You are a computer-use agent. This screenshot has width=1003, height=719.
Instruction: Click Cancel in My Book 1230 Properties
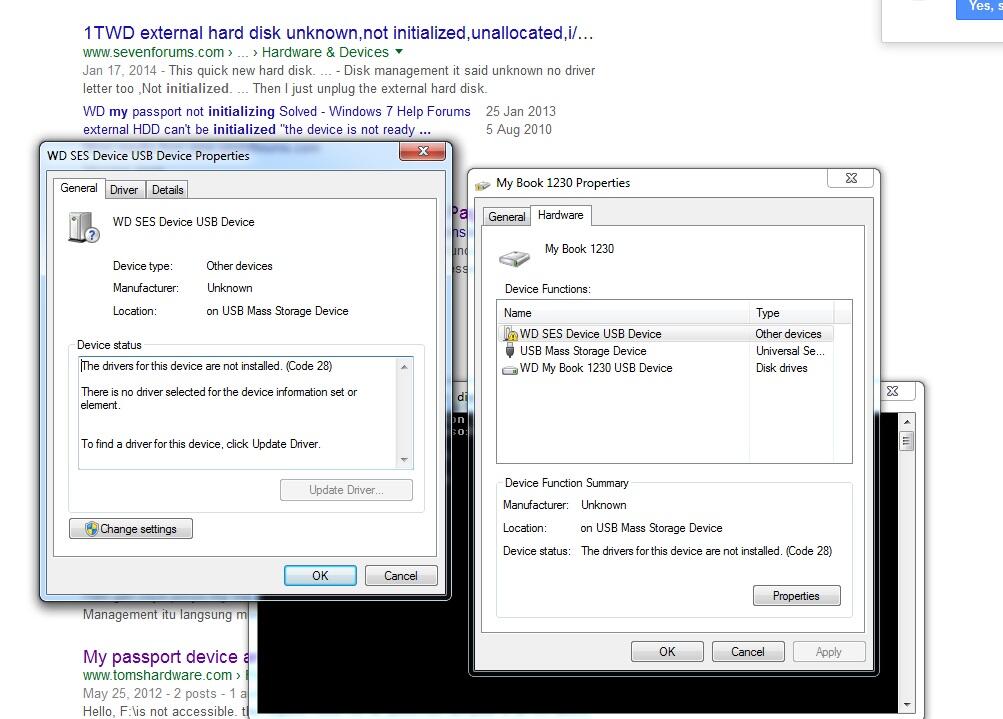click(x=748, y=652)
